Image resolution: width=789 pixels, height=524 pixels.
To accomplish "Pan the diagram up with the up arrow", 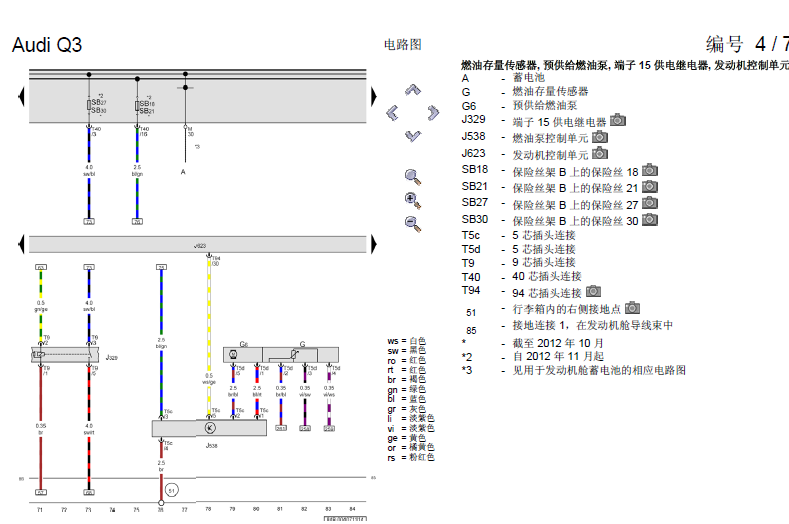I will pos(413,90).
